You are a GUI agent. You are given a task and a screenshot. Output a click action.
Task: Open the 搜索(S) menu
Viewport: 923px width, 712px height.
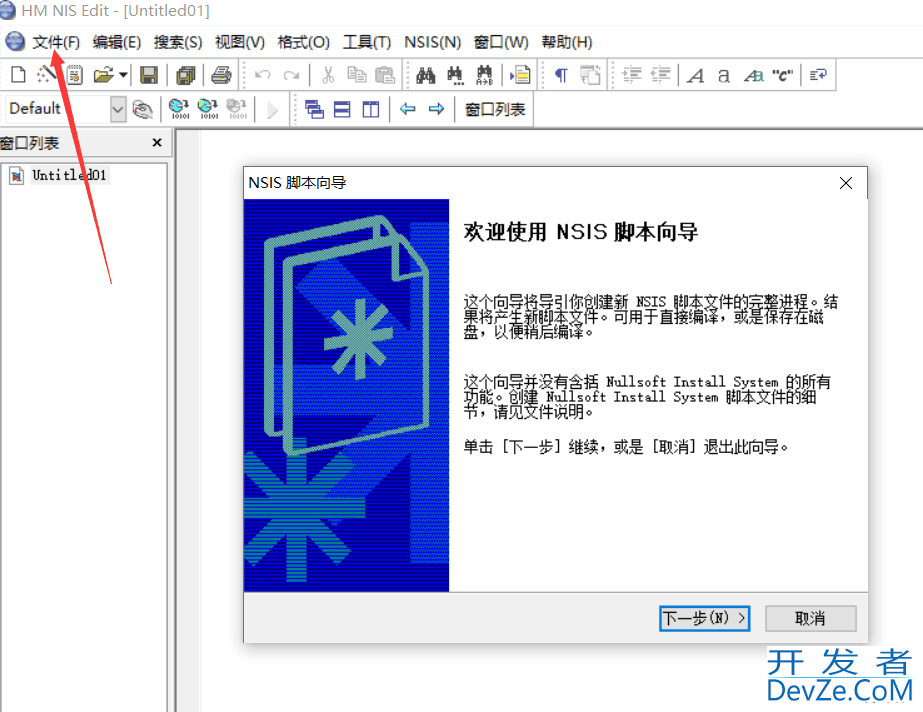tap(178, 42)
